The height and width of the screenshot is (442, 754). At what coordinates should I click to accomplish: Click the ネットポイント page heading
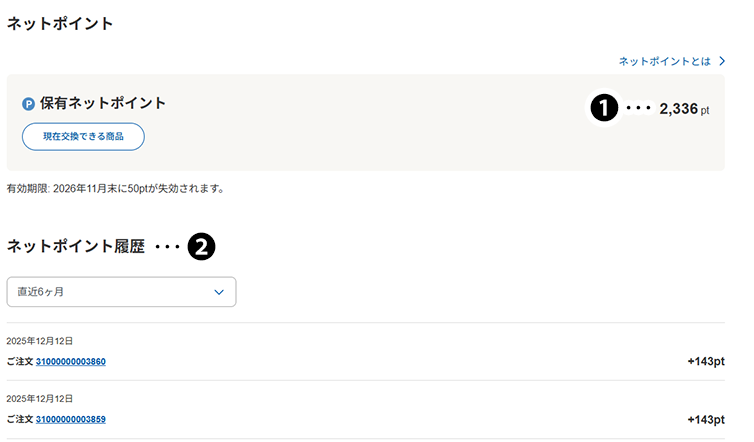pos(60,23)
